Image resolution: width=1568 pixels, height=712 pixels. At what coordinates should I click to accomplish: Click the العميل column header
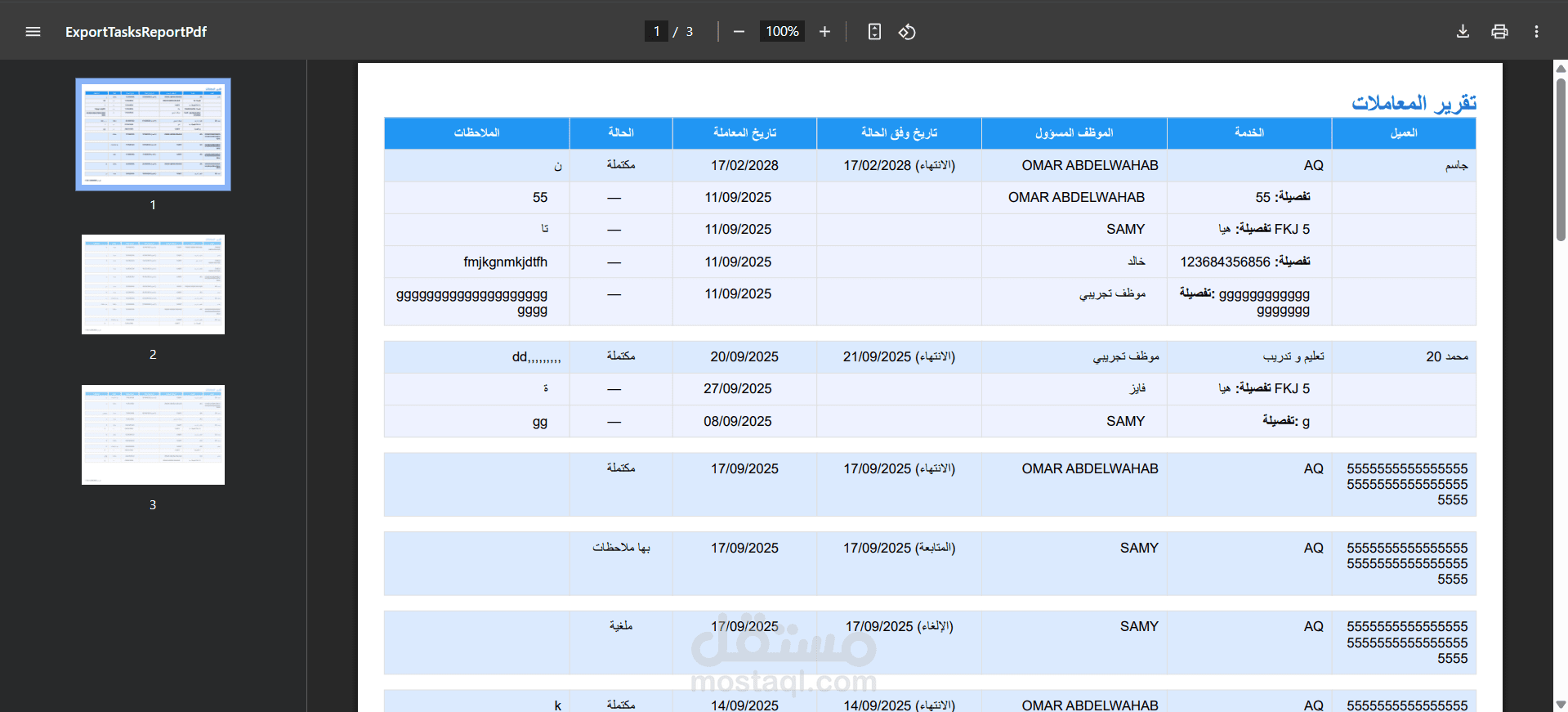pyautogui.click(x=1404, y=132)
